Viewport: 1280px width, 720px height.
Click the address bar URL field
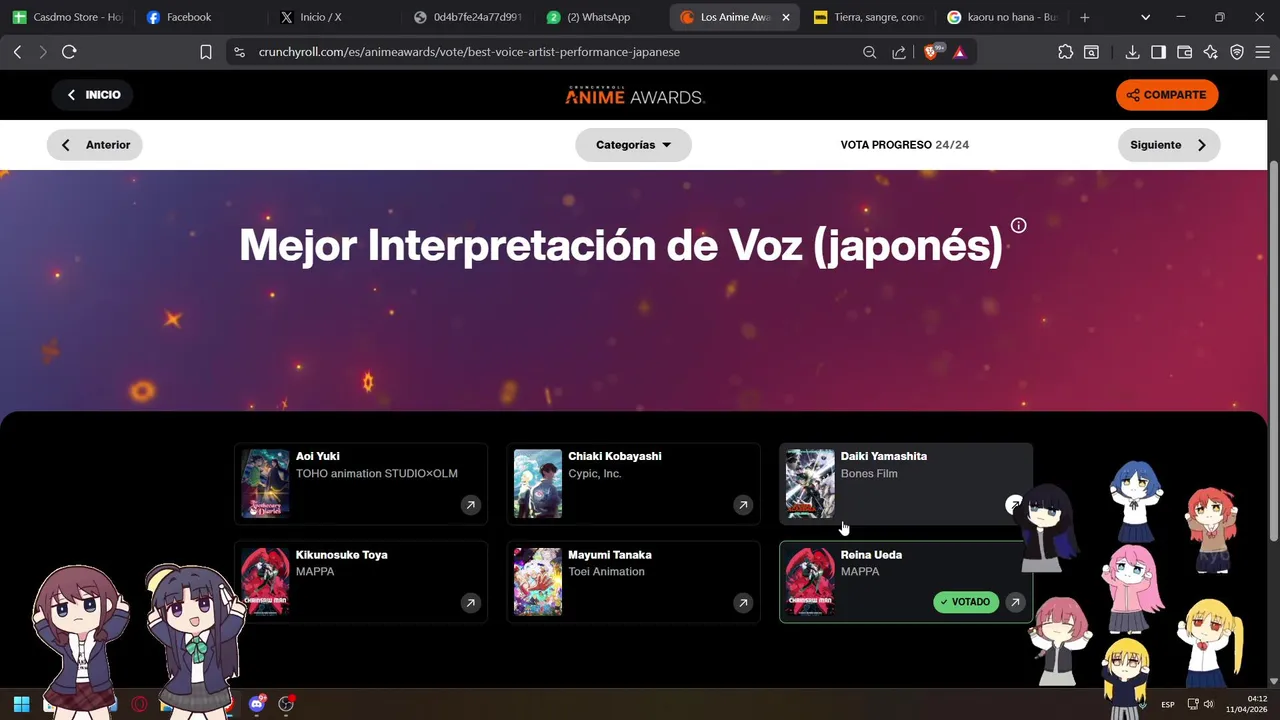point(550,52)
